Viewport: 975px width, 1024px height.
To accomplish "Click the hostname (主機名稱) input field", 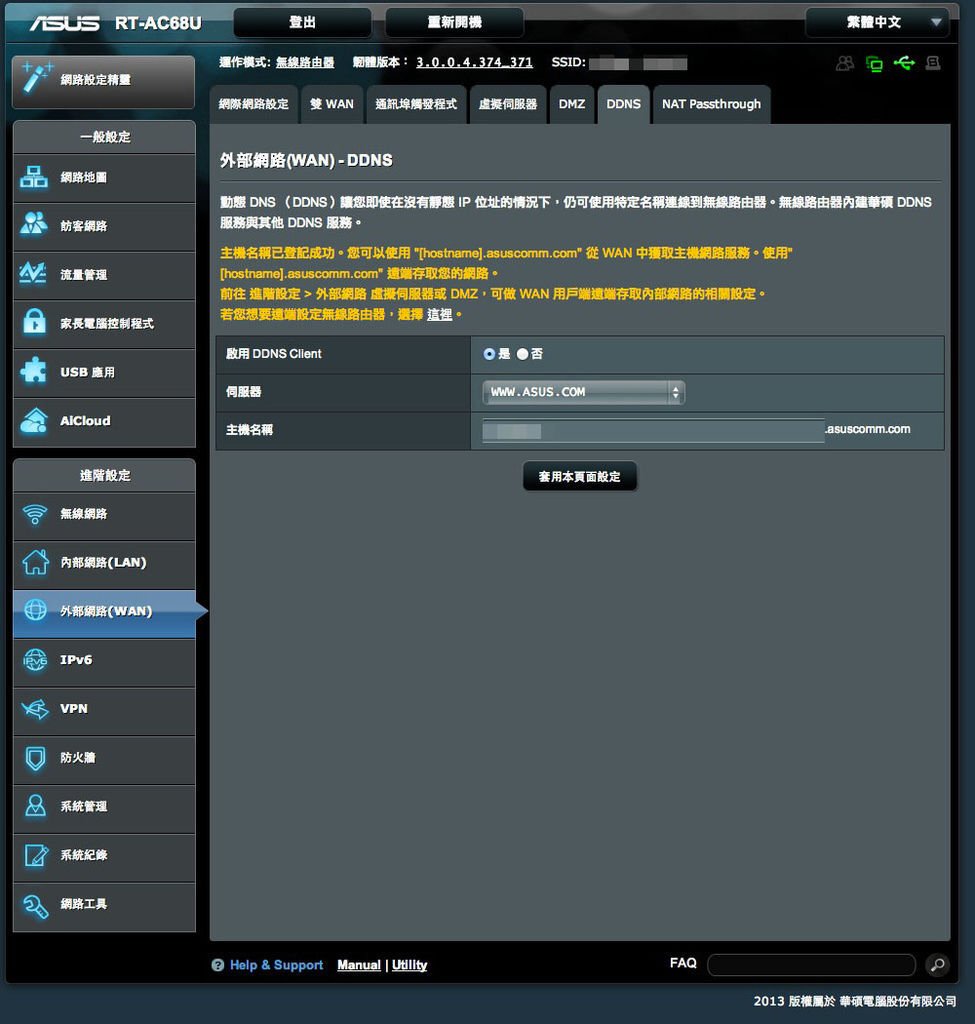I will point(653,431).
